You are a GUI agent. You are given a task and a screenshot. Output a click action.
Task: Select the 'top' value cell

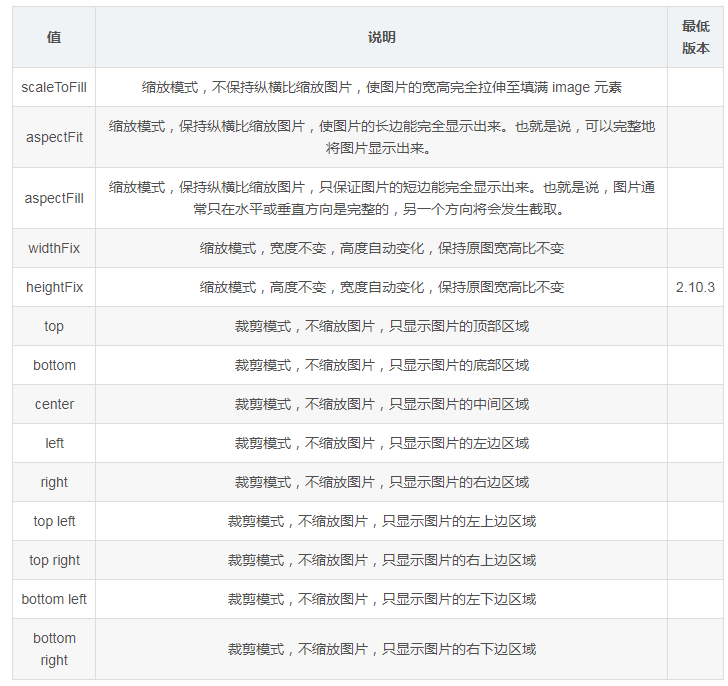coord(54,326)
